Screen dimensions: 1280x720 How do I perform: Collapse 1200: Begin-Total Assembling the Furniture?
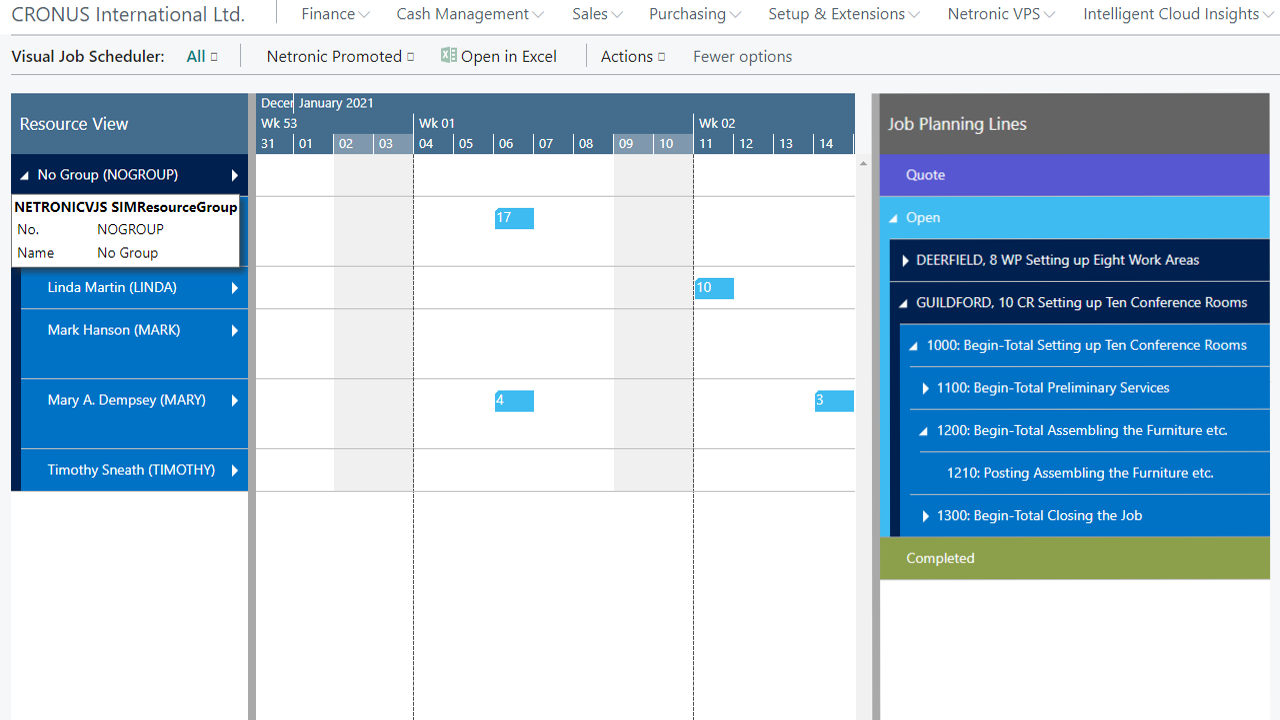tap(924, 431)
